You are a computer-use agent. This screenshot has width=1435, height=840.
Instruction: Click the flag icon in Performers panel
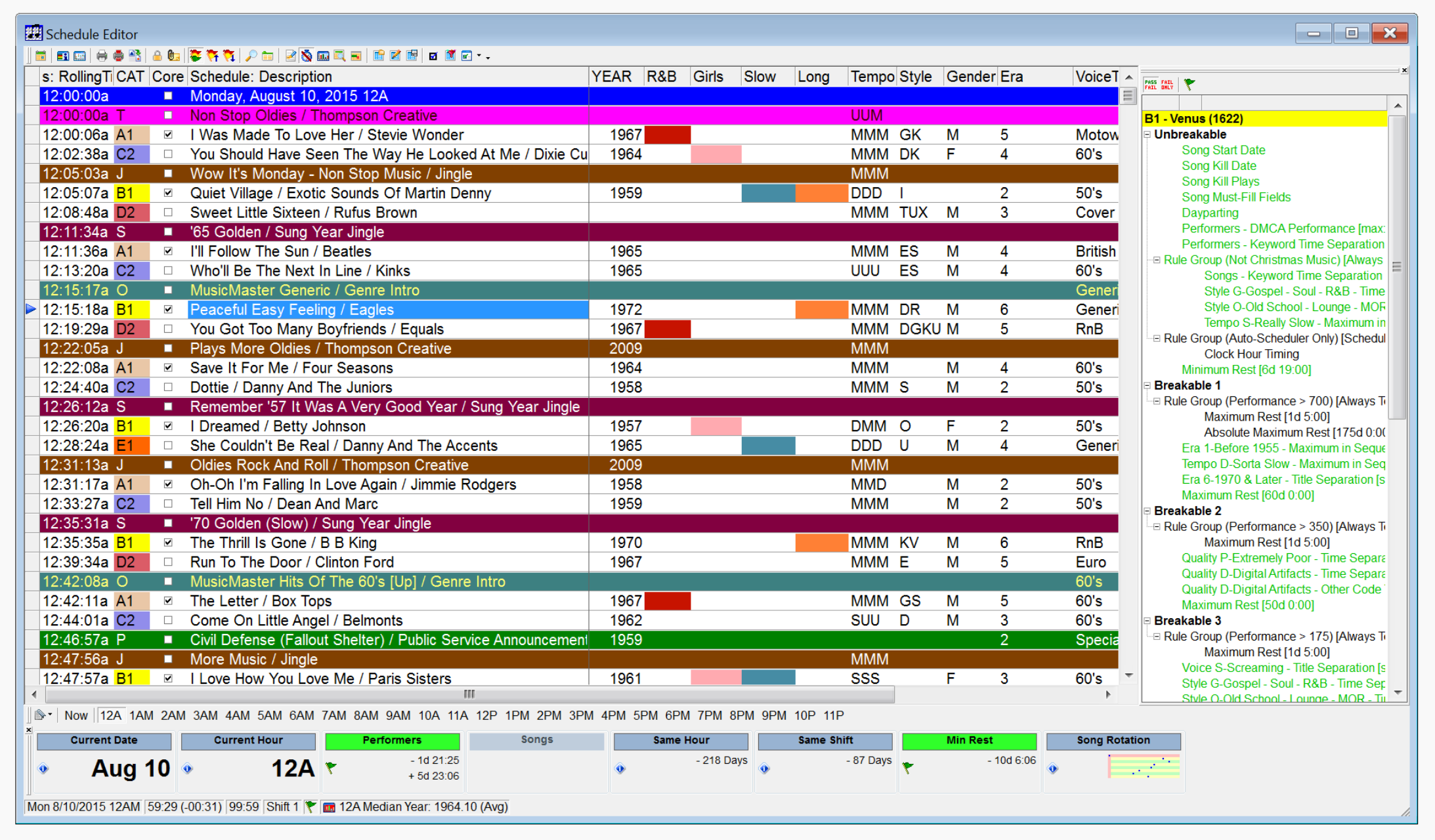click(332, 767)
